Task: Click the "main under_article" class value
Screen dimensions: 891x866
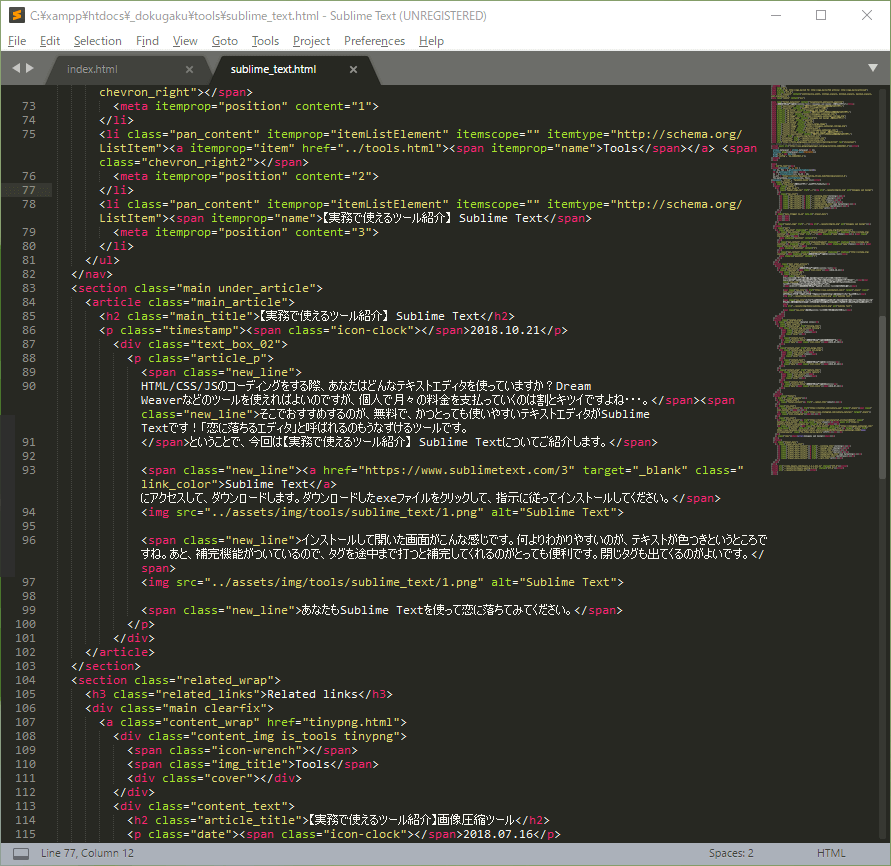Action: (x=249, y=288)
